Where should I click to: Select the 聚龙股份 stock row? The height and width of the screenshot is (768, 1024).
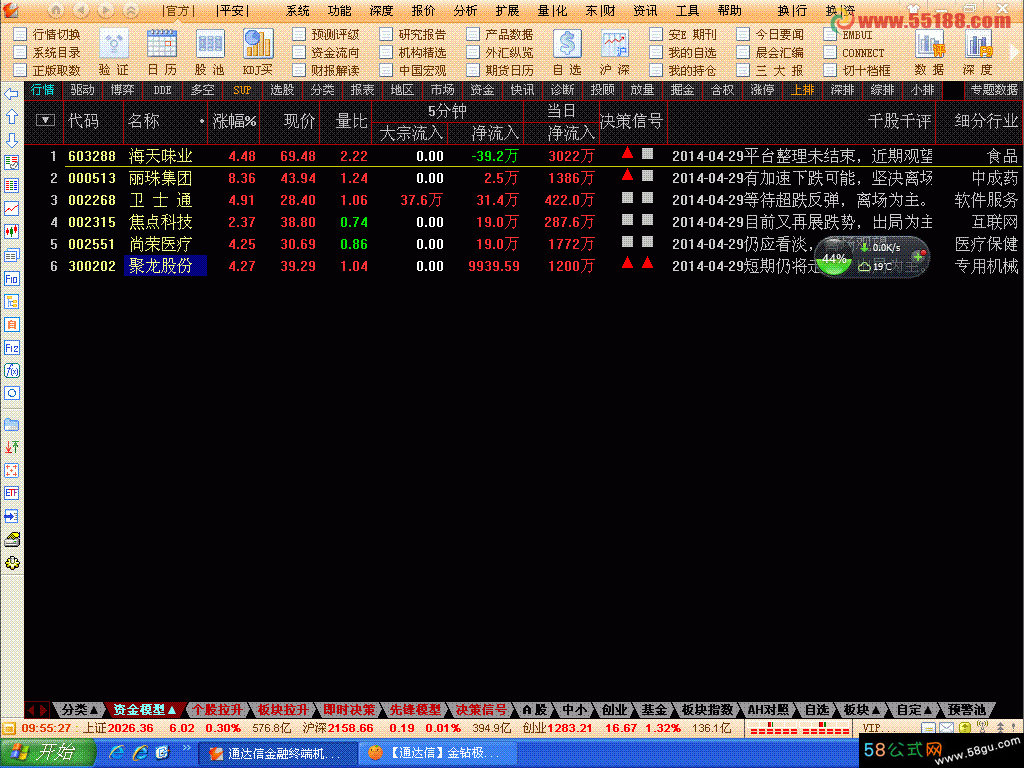click(165, 266)
